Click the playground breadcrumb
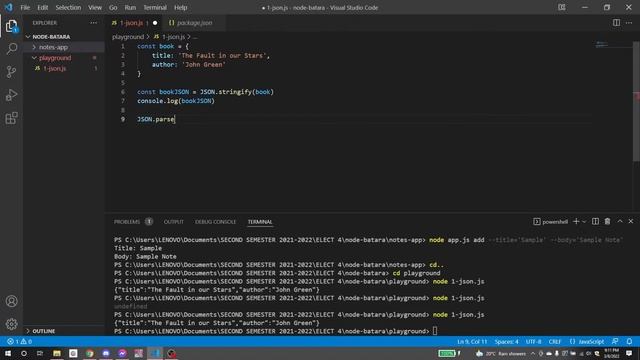Viewport: 640px width, 360px height. [x=128, y=37]
